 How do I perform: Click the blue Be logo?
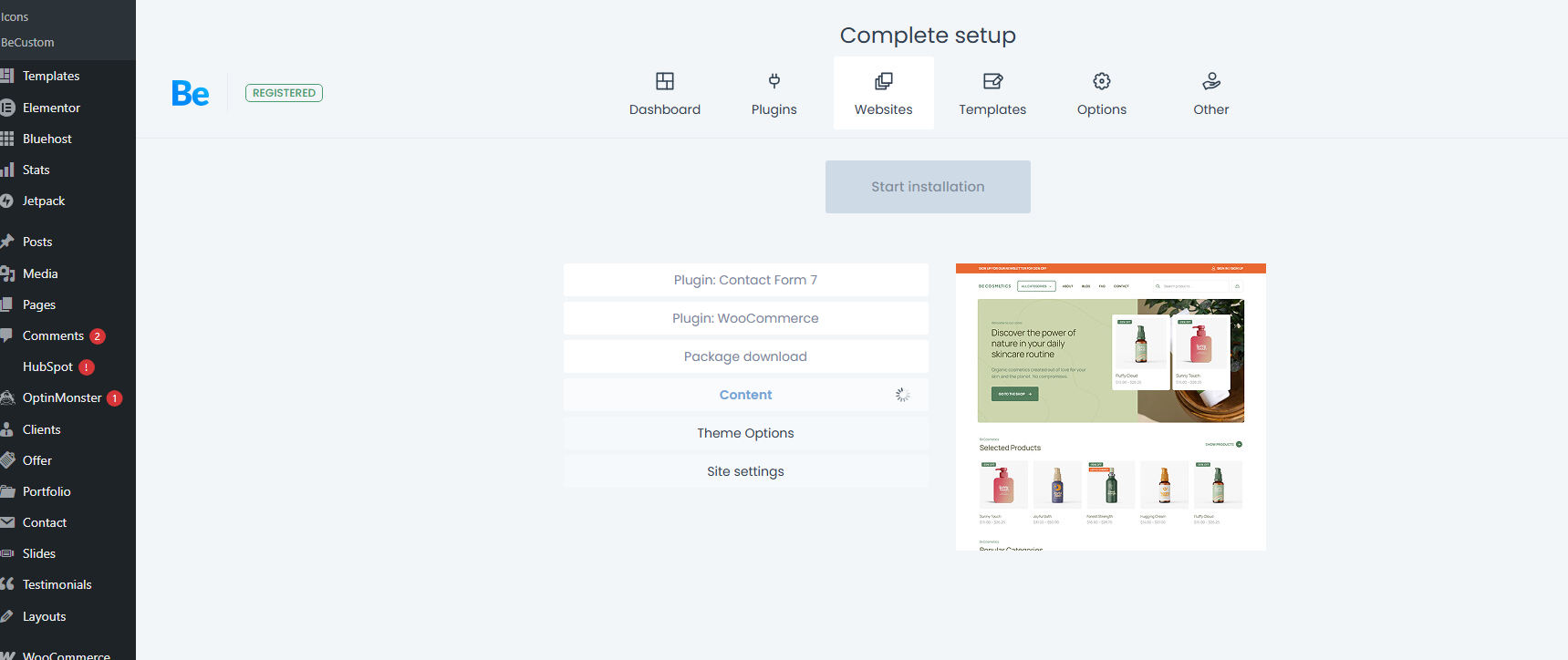(191, 93)
